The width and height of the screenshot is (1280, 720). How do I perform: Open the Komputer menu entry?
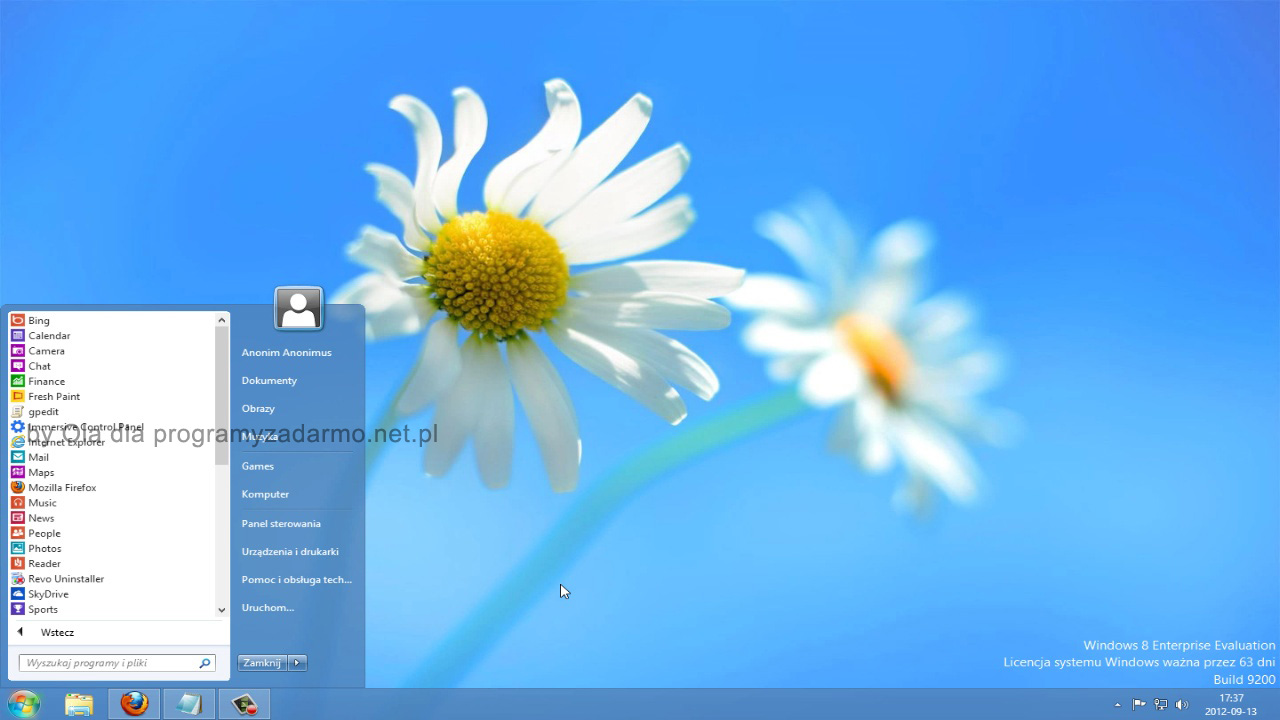(265, 494)
